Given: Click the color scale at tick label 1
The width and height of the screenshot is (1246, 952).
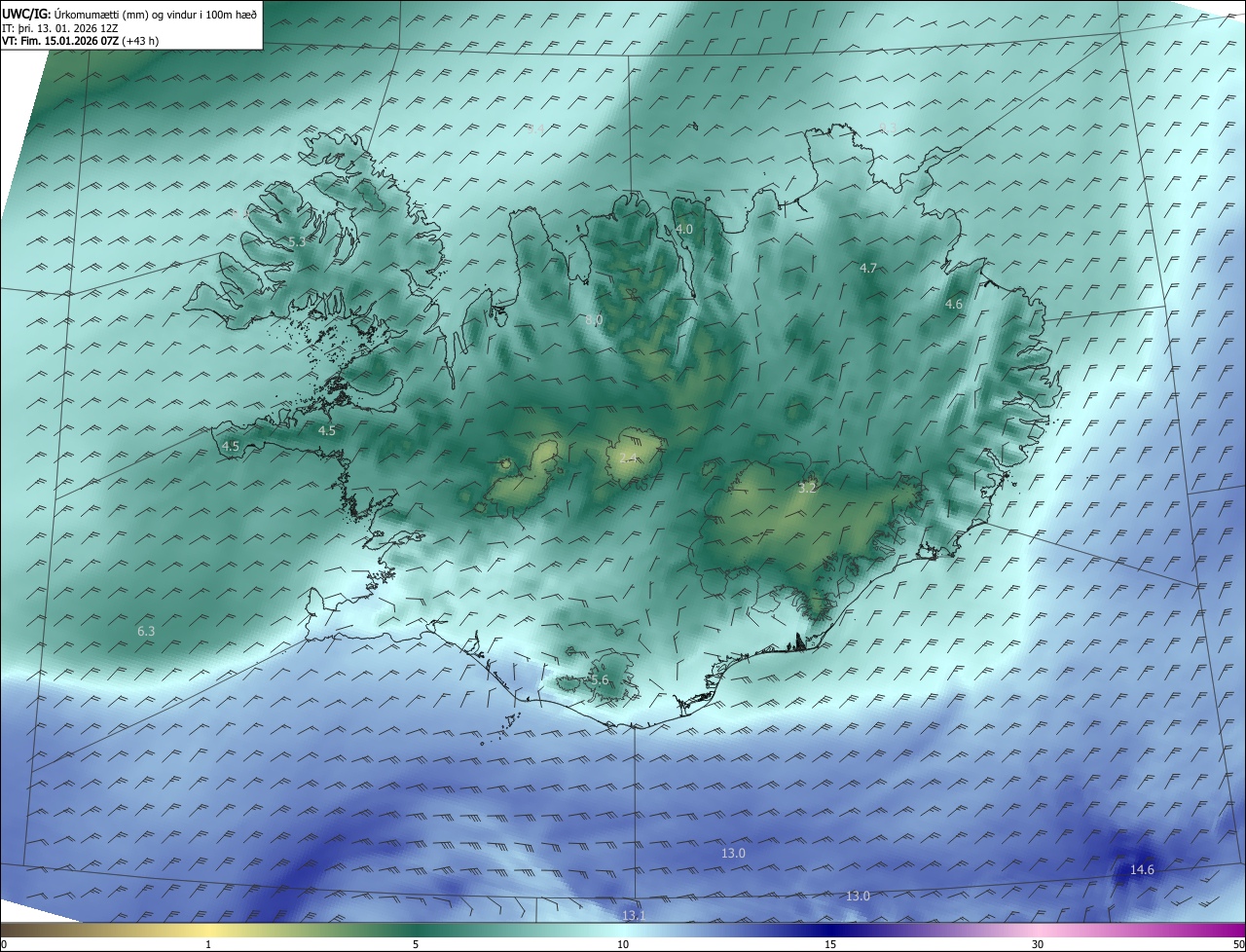Looking at the screenshot, I should pos(209,944).
